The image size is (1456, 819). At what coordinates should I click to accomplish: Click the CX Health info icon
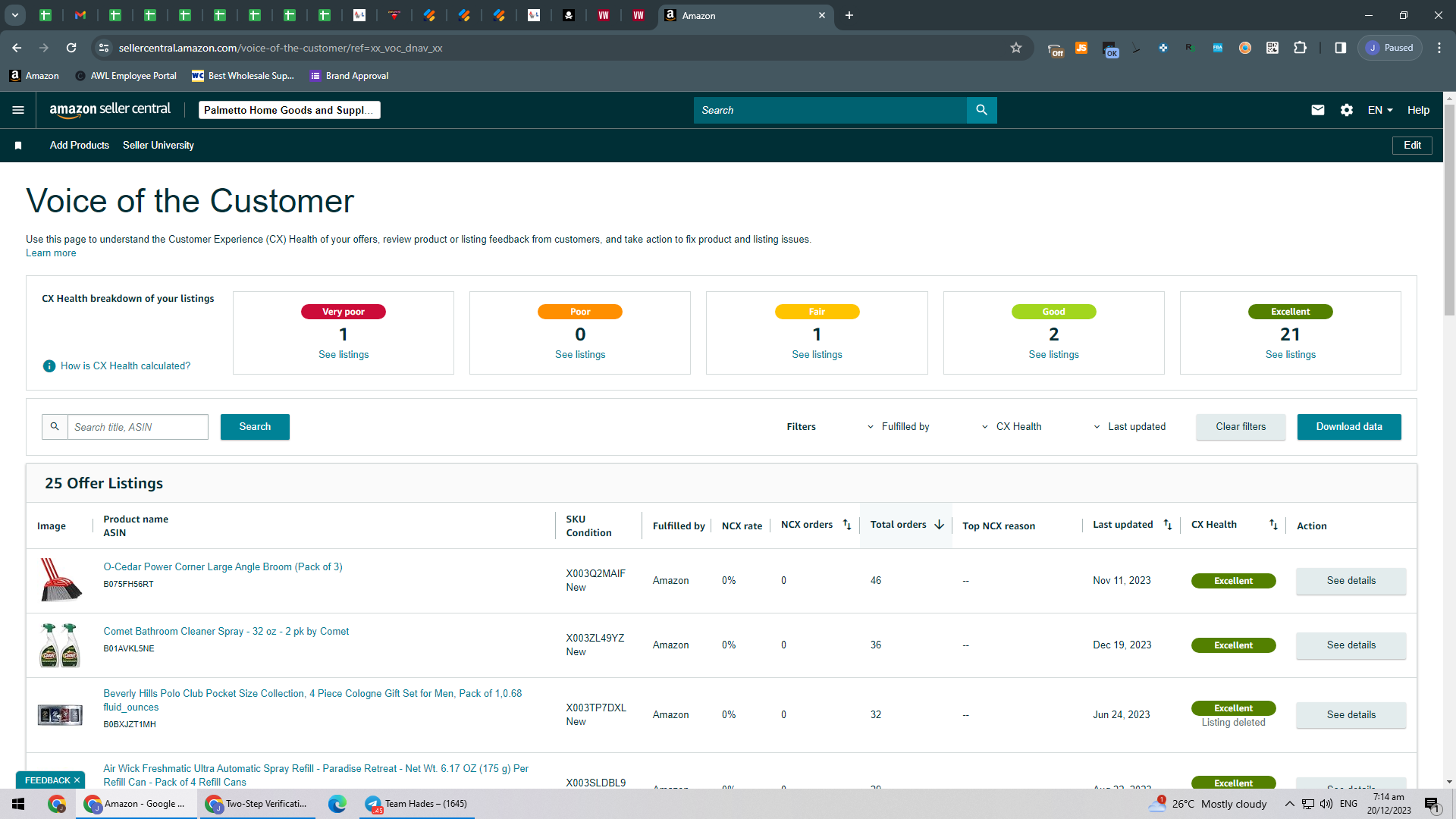point(49,366)
